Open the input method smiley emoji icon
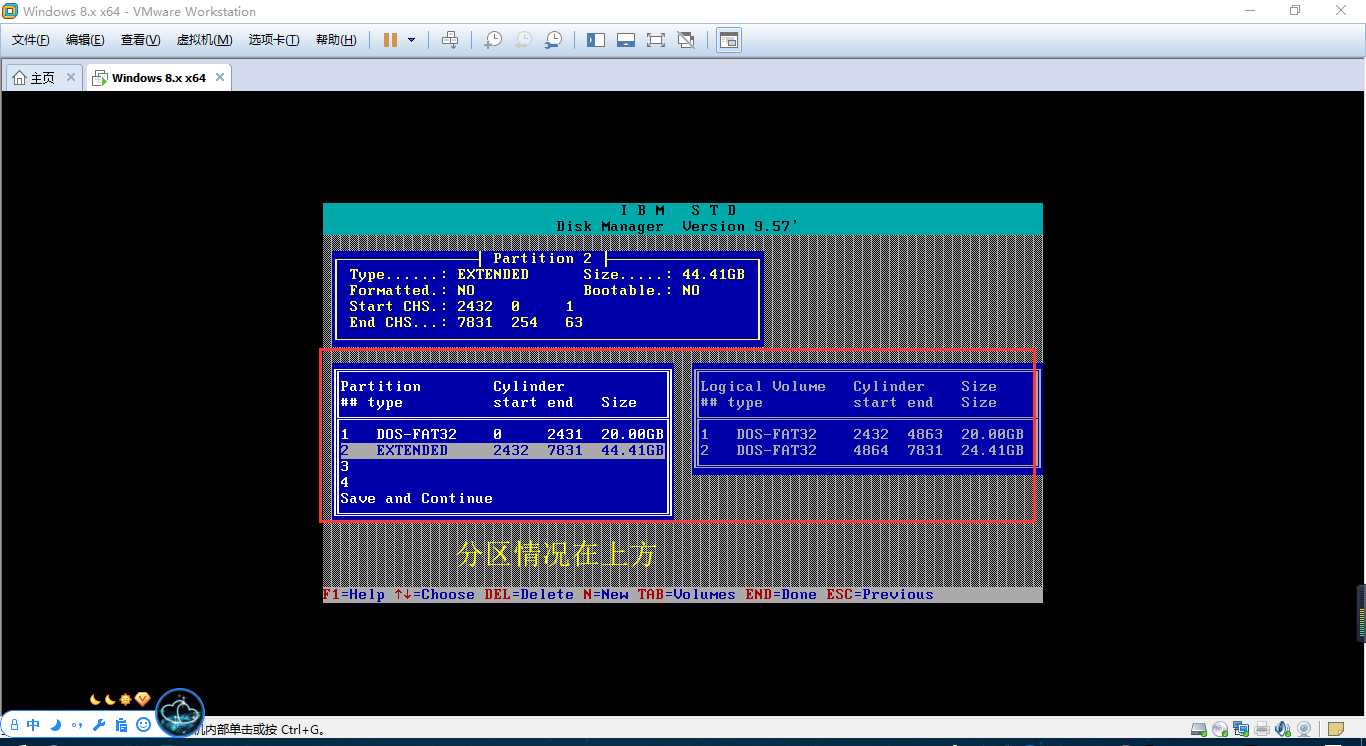1366x746 pixels. point(143,725)
